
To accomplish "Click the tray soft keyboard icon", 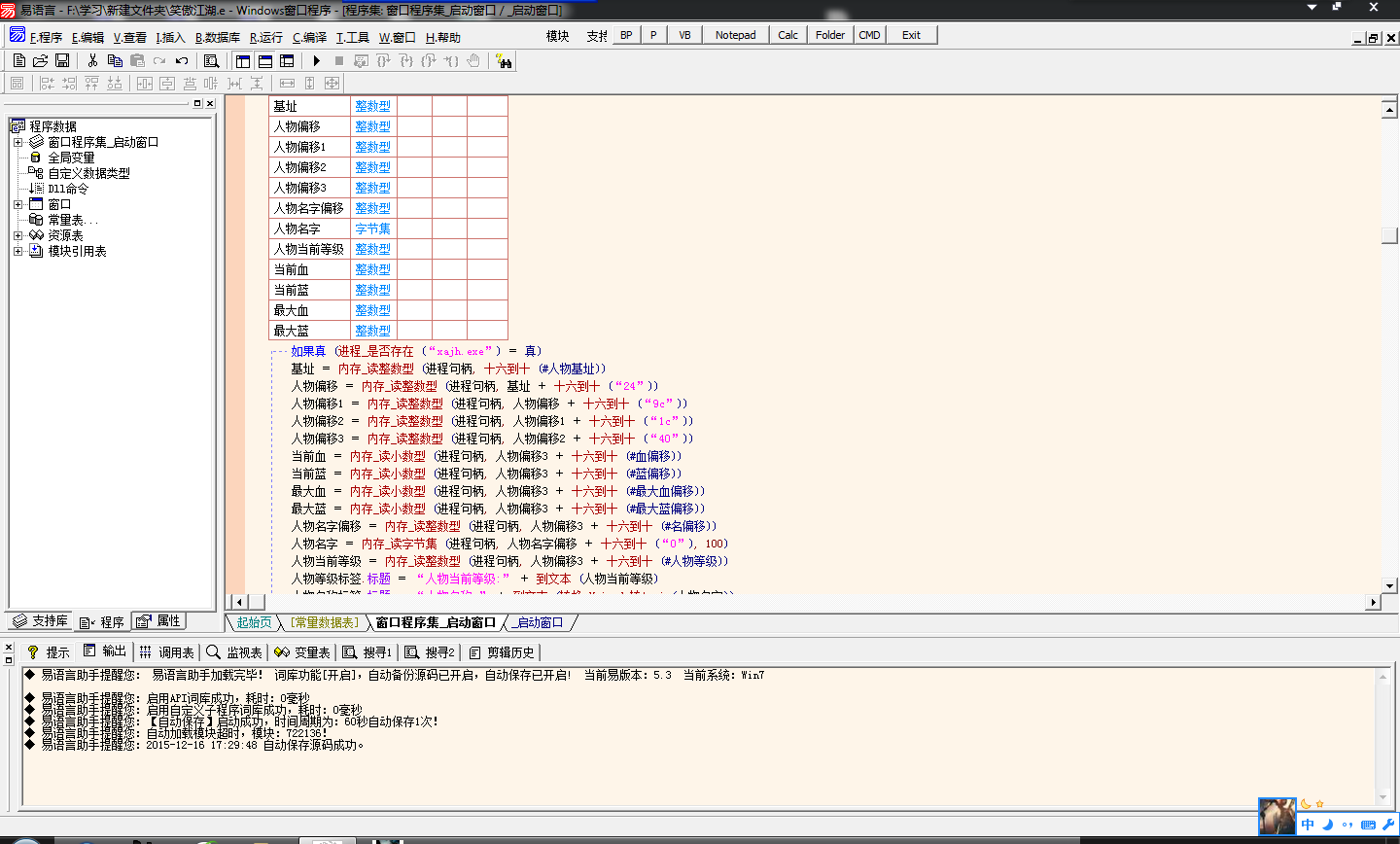I will 1368,825.
